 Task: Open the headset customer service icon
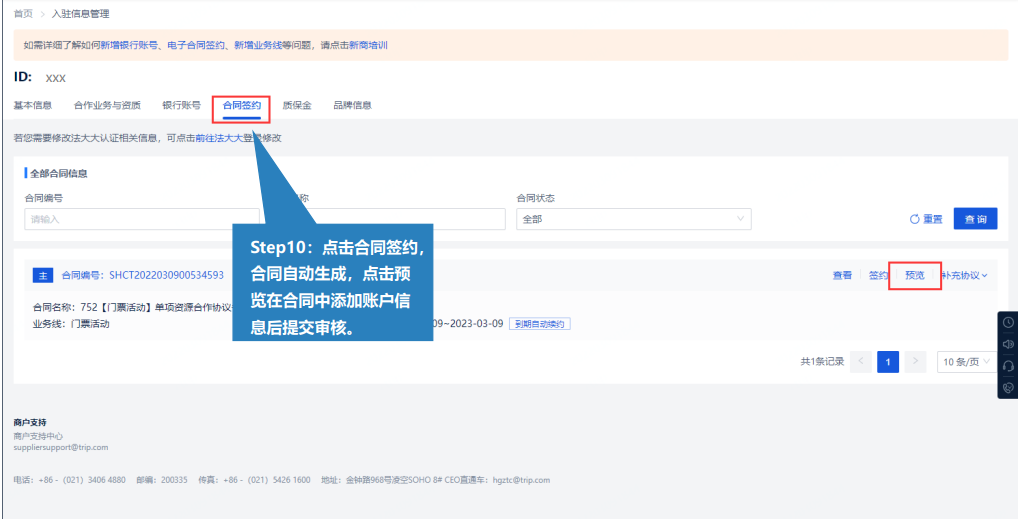[x=1008, y=366]
